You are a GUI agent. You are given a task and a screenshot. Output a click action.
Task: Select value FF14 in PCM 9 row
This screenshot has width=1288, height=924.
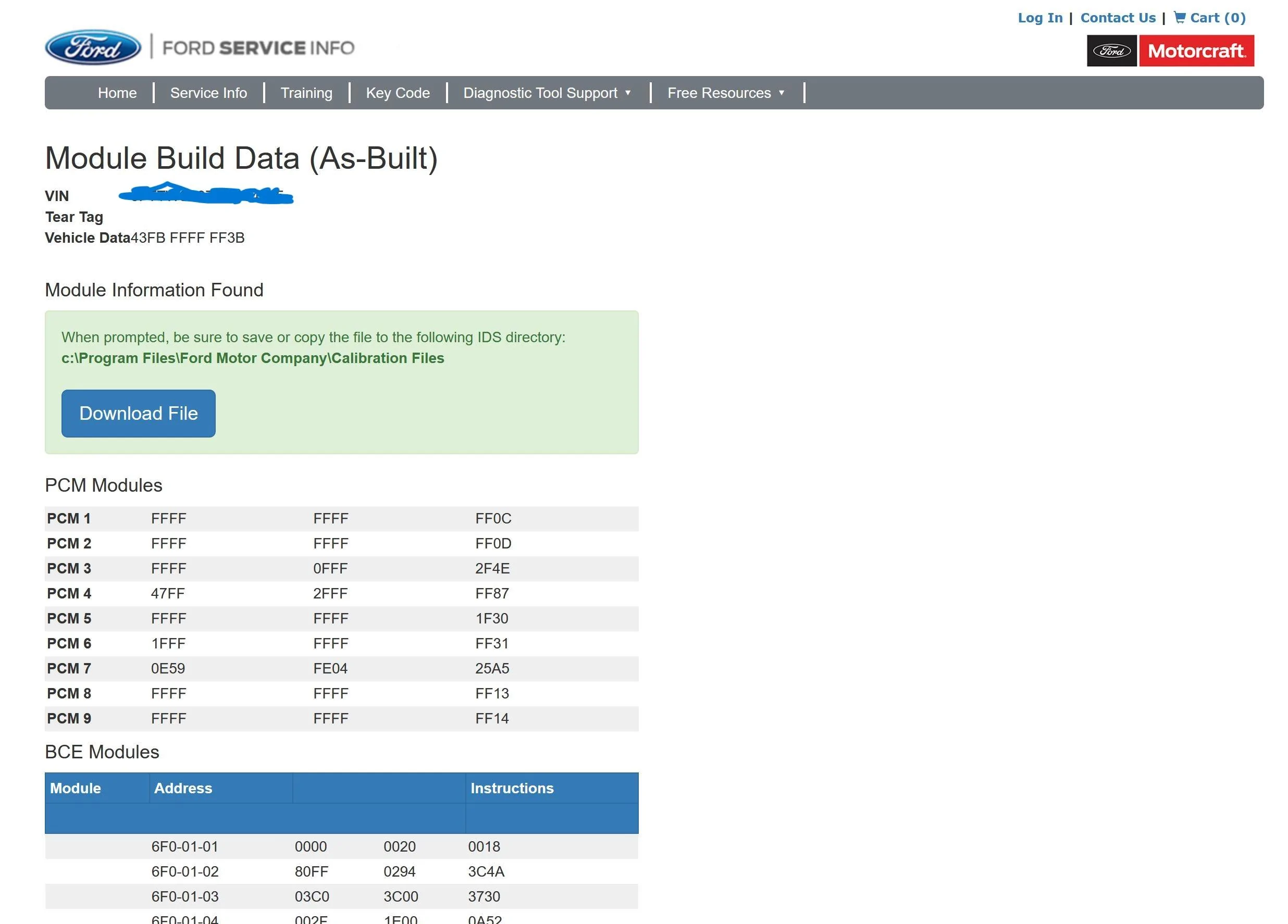[492, 718]
